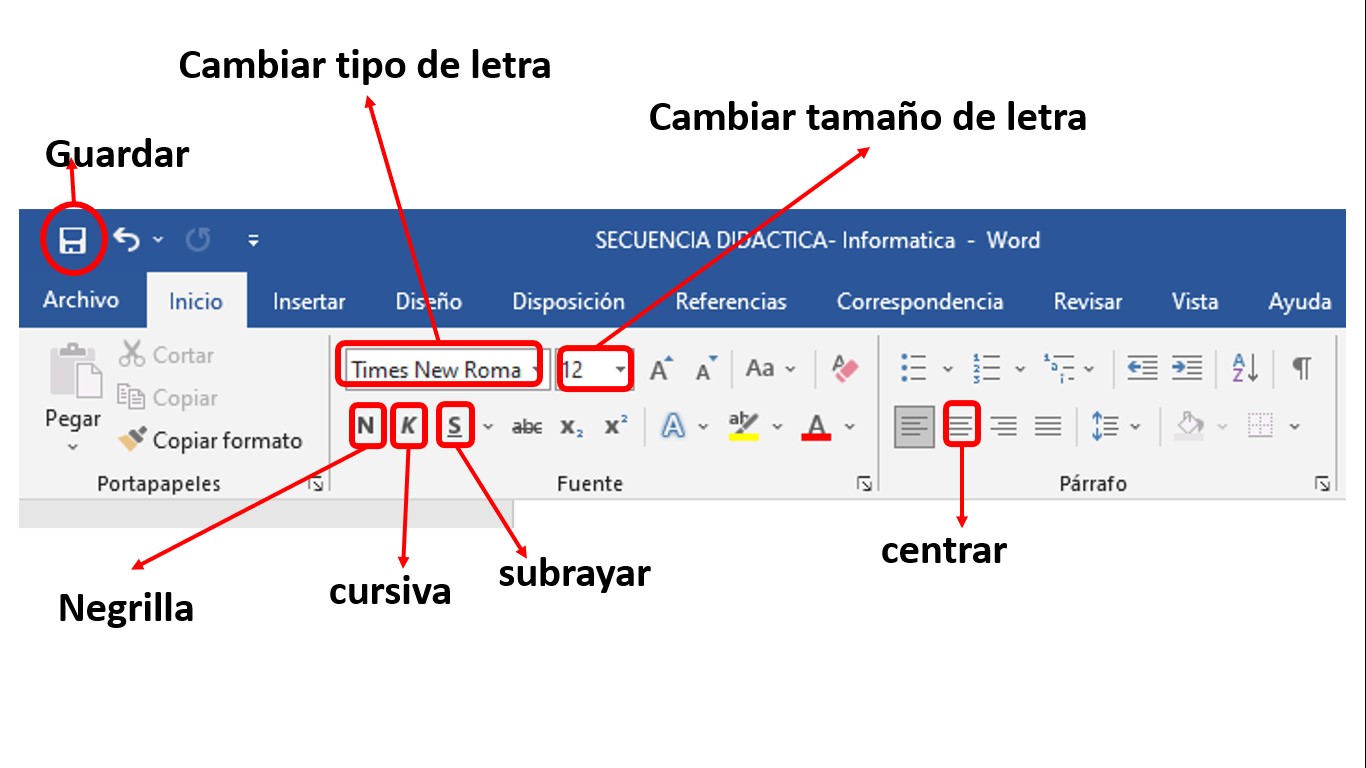1366x768 pixels.
Task: Open the Revisar tab
Action: pyautogui.click(x=1088, y=301)
